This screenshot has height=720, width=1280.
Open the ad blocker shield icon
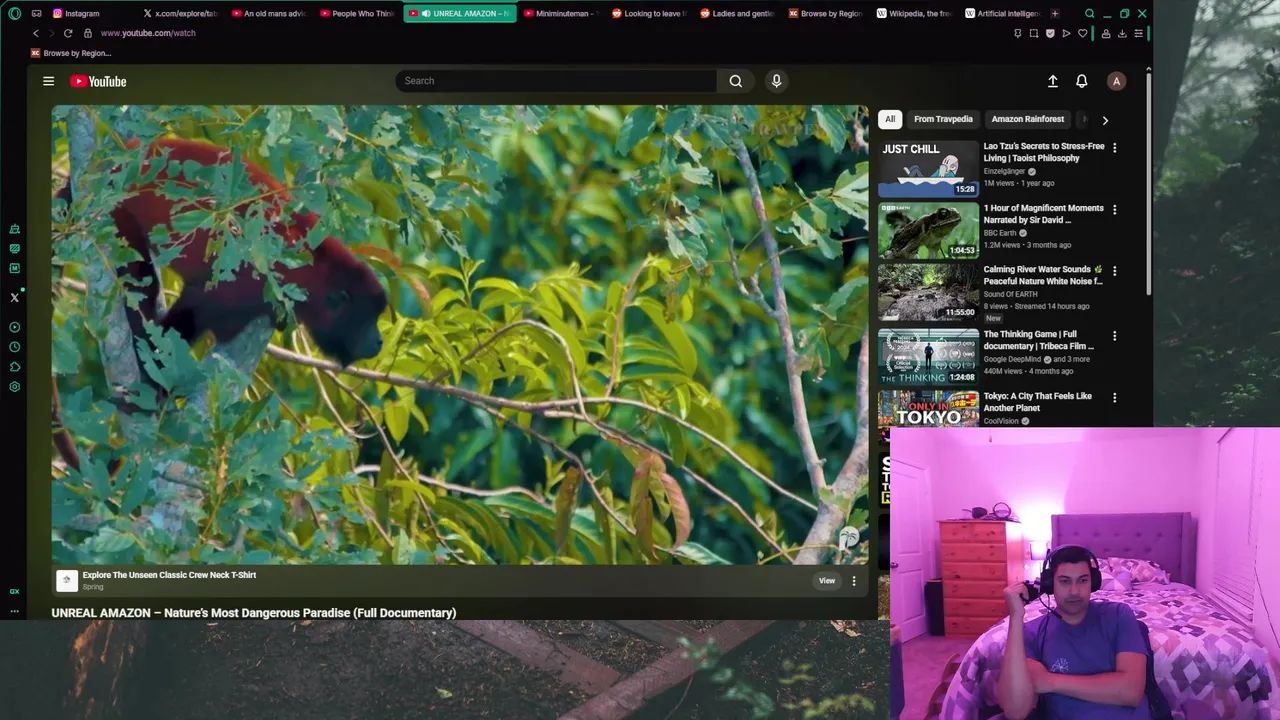tap(1050, 33)
